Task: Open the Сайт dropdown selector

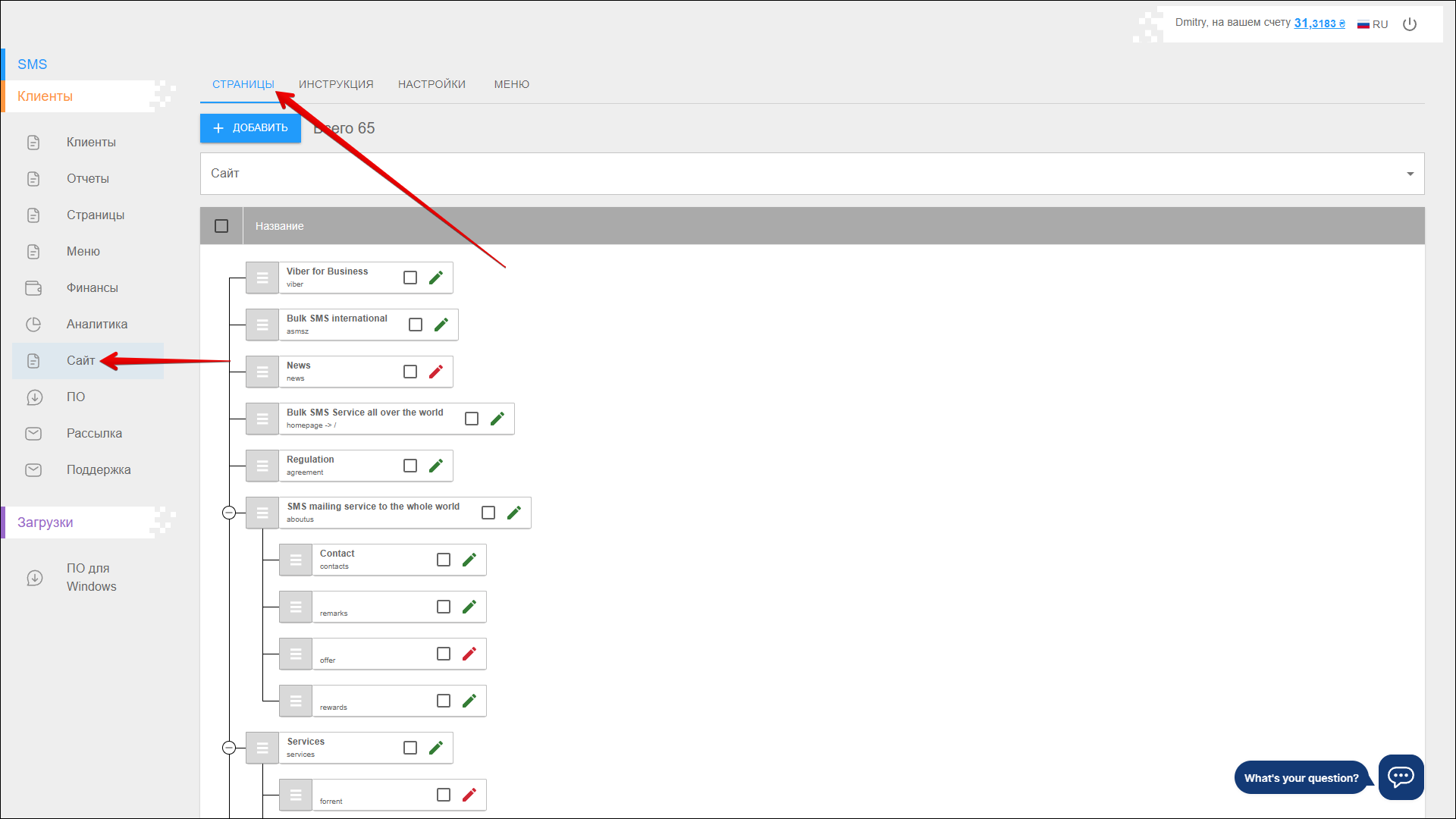Action: pyautogui.click(x=811, y=174)
